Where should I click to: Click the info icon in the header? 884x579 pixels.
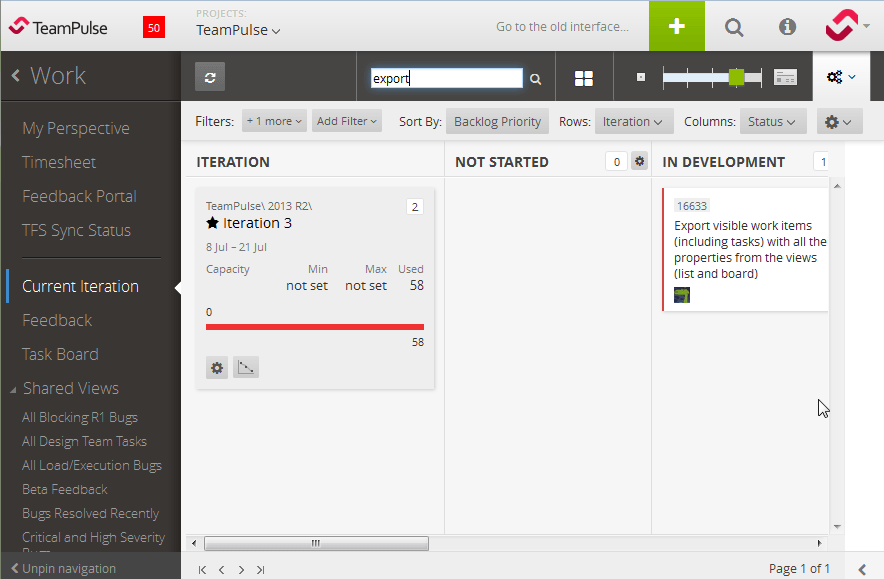[787, 26]
